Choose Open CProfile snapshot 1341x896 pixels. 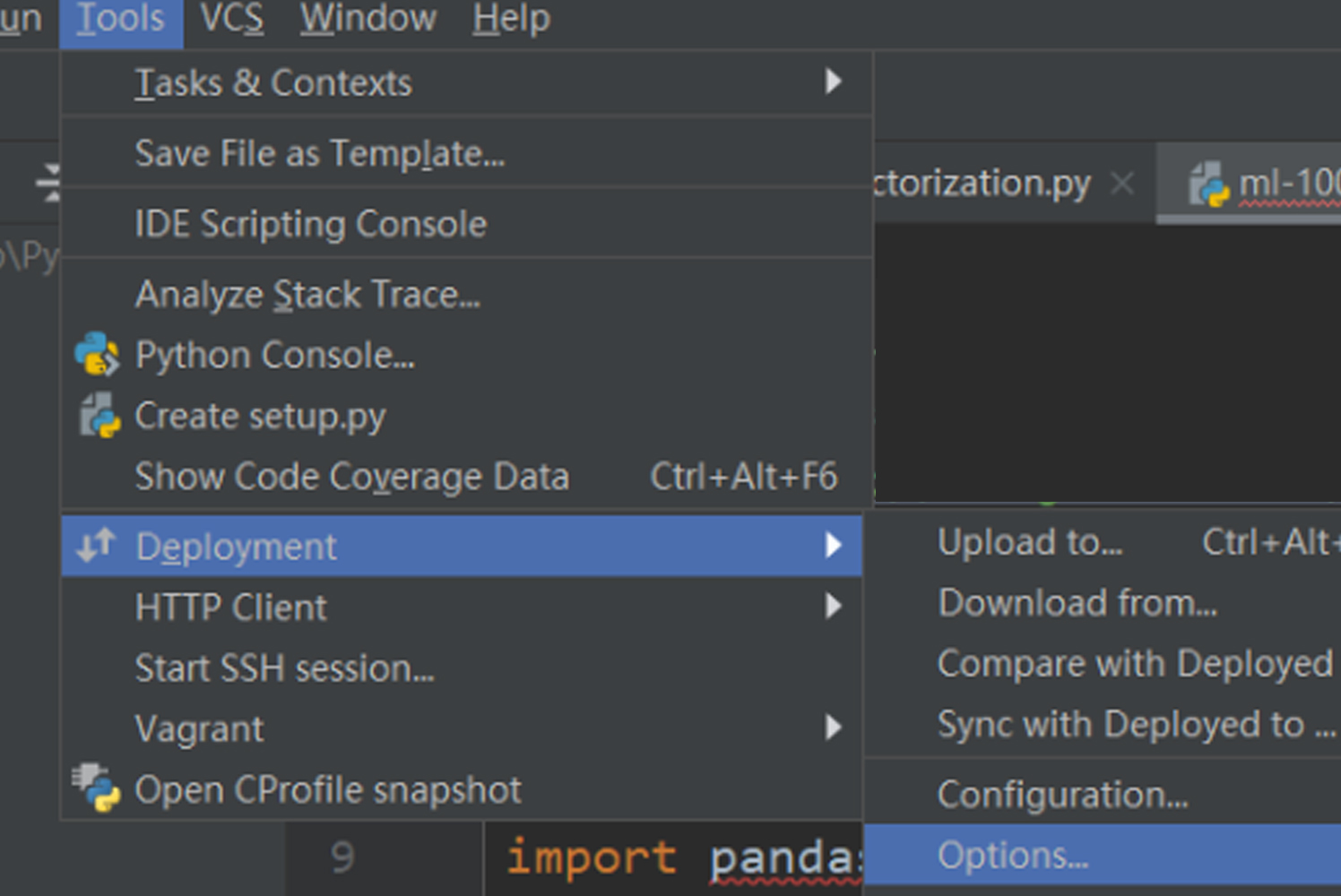(x=462, y=789)
